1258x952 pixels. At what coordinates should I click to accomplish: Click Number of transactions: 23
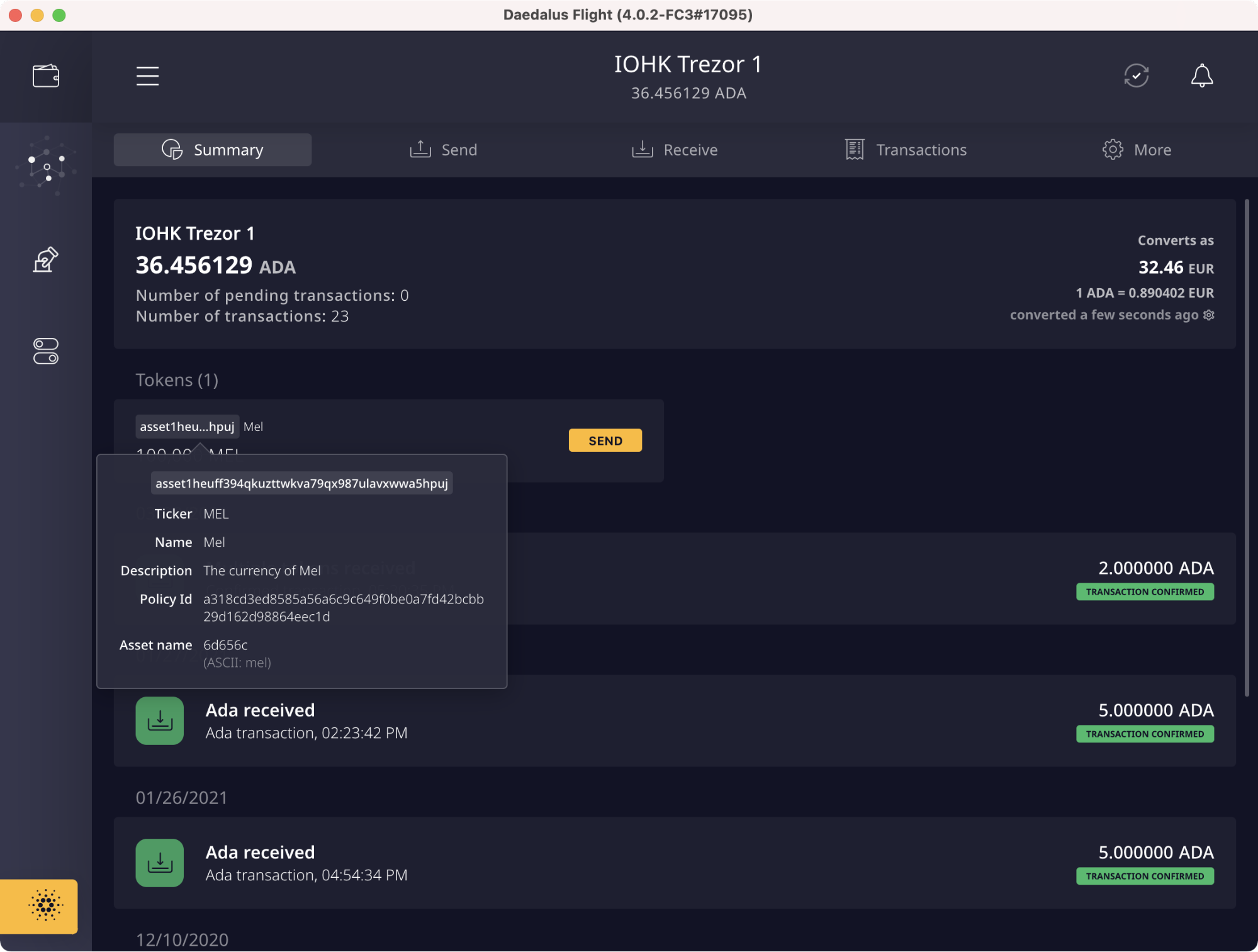point(242,316)
